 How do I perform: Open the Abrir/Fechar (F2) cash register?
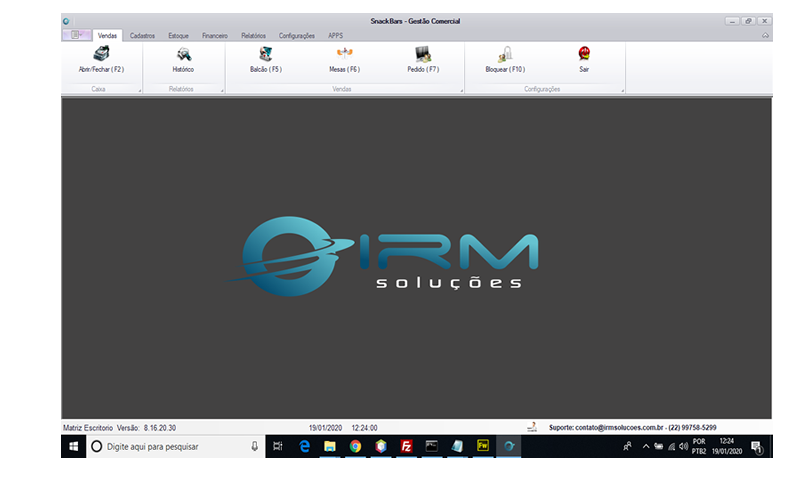[101, 60]
